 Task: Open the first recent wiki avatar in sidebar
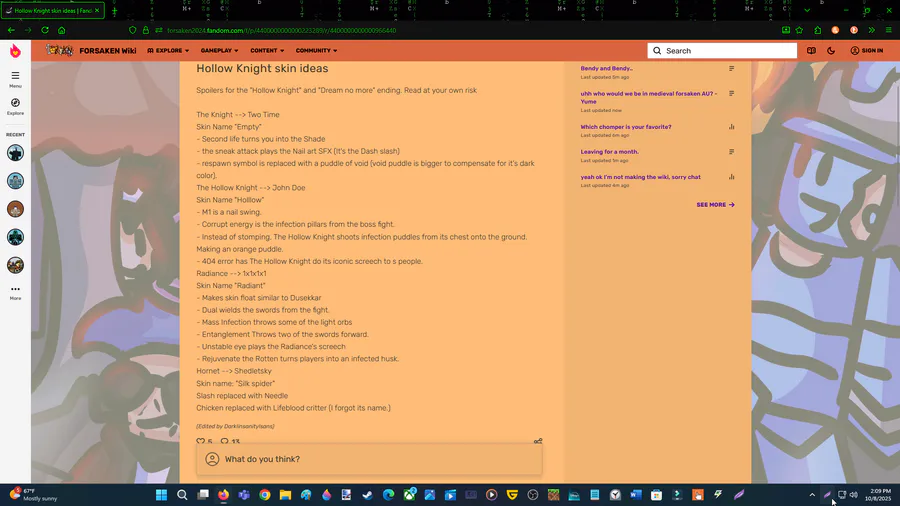[x=15, y=153]
